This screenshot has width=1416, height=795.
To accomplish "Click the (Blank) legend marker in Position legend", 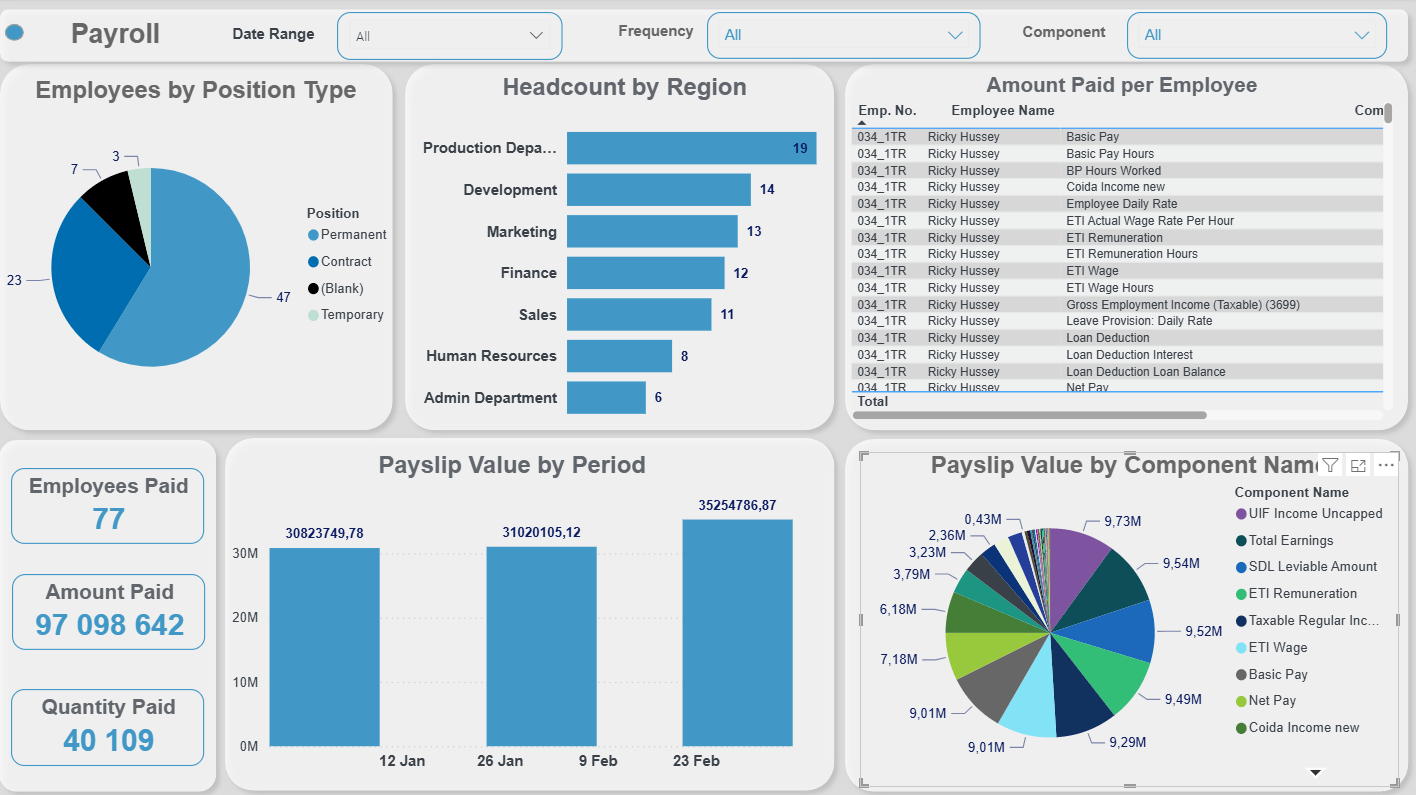I will (x=313, y=289).
